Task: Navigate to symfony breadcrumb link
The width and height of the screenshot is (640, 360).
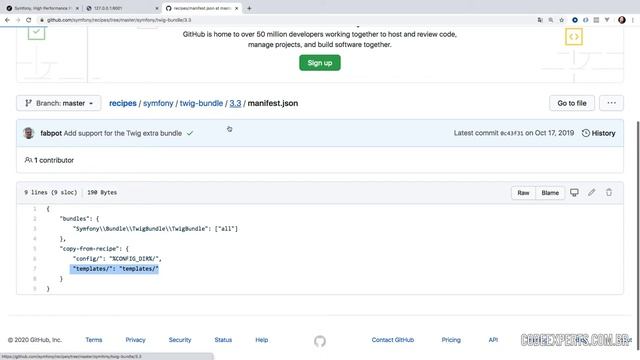Action: (x=158, y=103)
